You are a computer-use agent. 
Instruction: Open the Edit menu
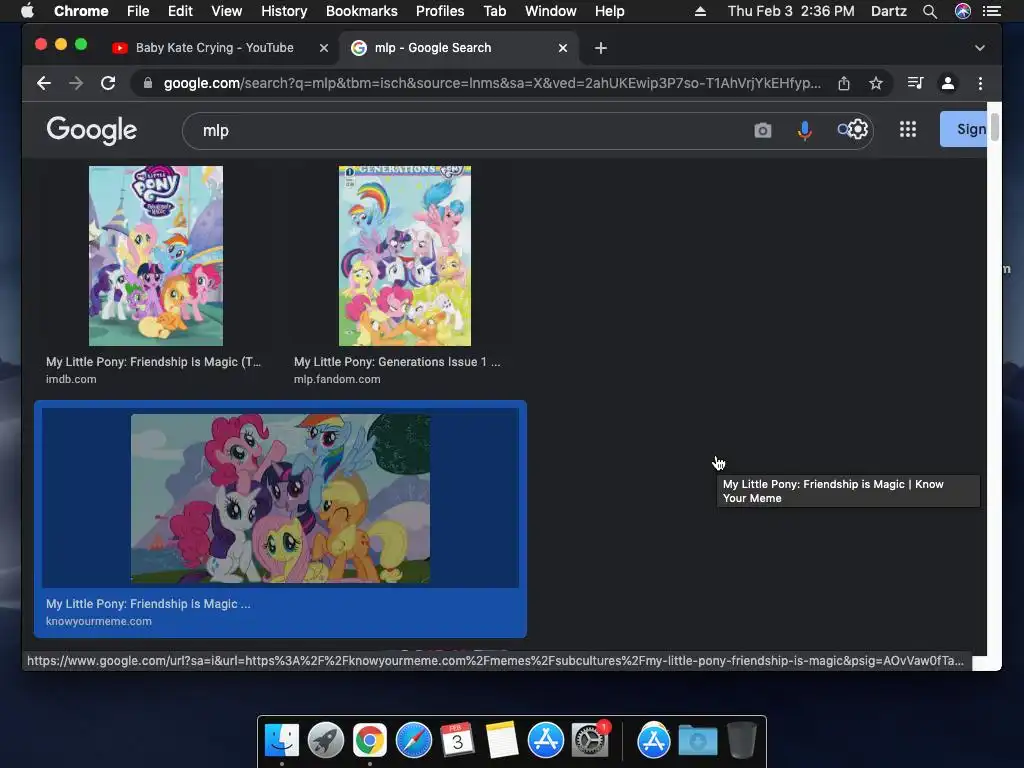[x=180, y=11]
